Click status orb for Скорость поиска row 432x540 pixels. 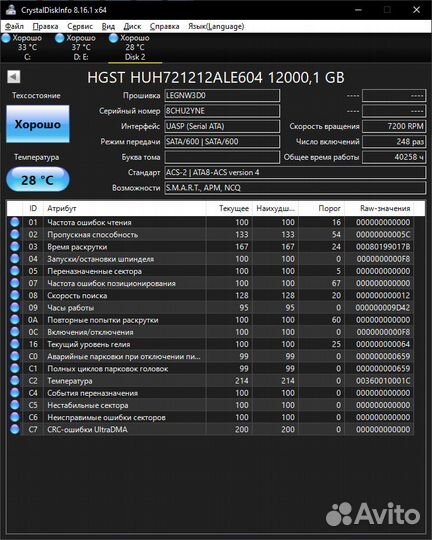(x=15, y=295)
